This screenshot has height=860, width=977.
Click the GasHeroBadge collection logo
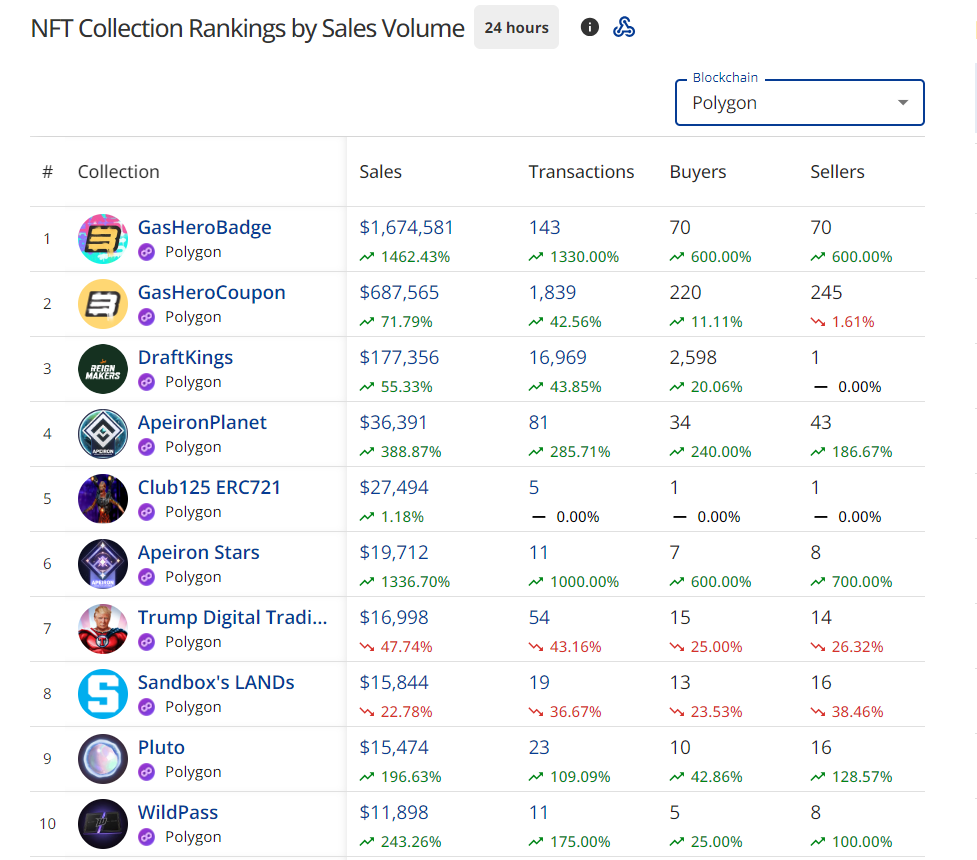103,239
